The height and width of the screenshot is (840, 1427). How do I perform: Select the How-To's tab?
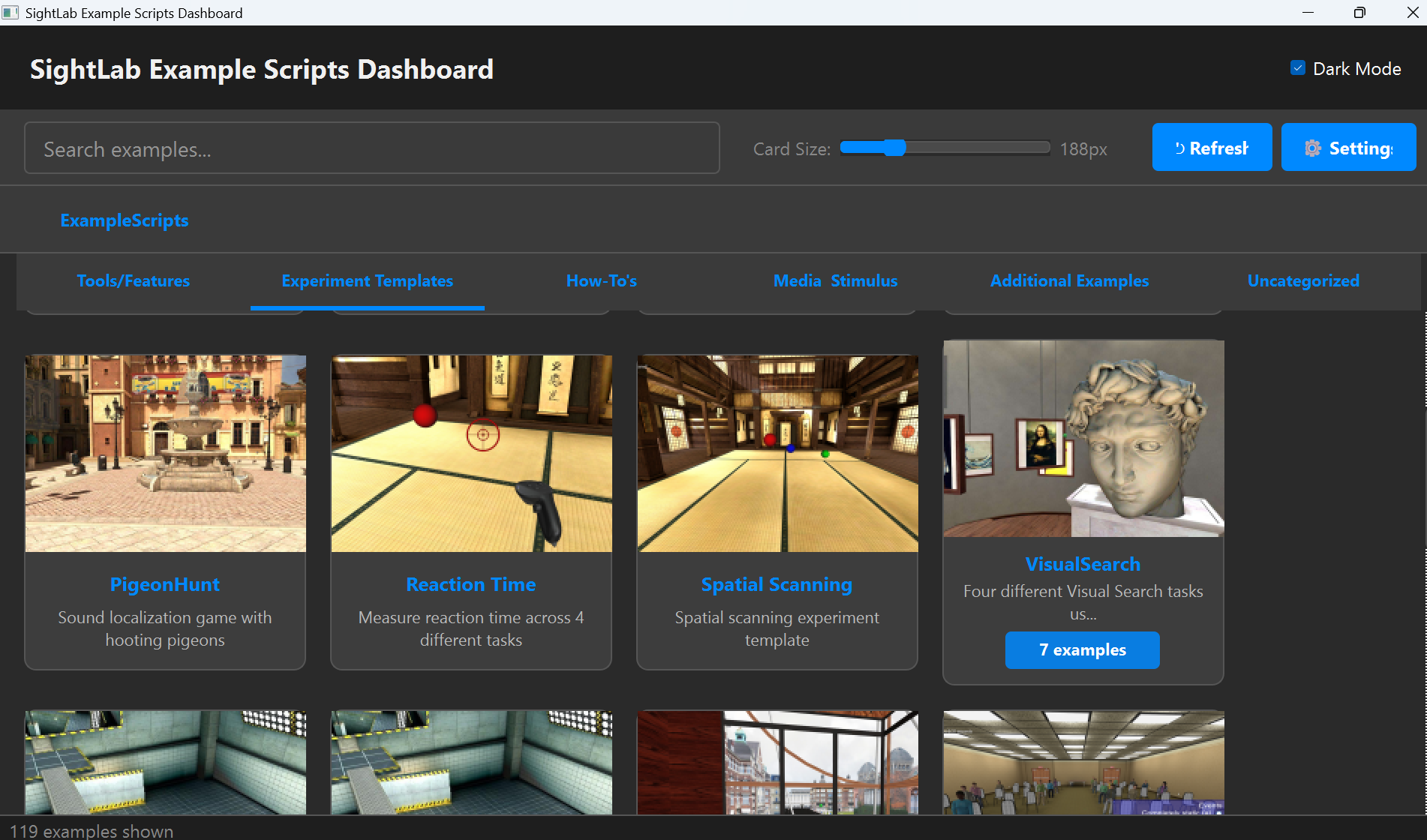tap(601, 280)
